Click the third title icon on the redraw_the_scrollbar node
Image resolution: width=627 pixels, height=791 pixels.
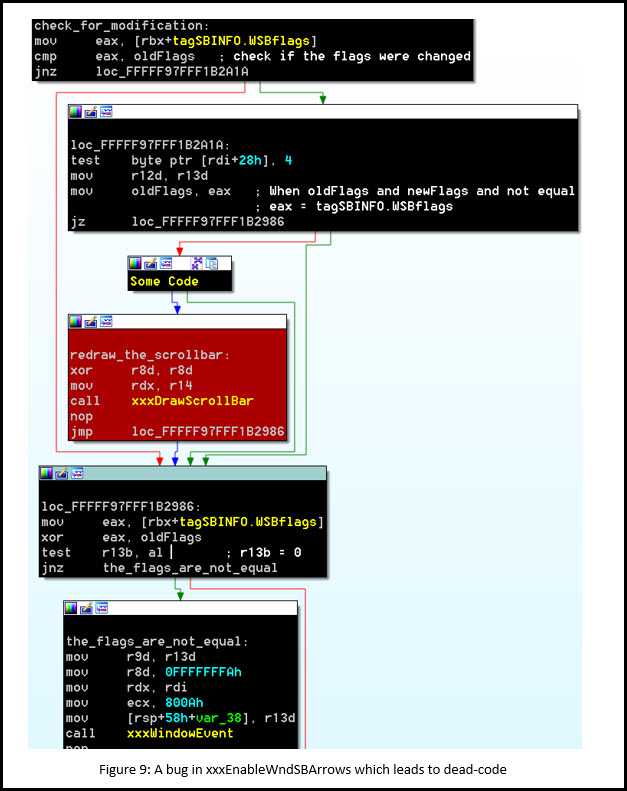(105, 321)
